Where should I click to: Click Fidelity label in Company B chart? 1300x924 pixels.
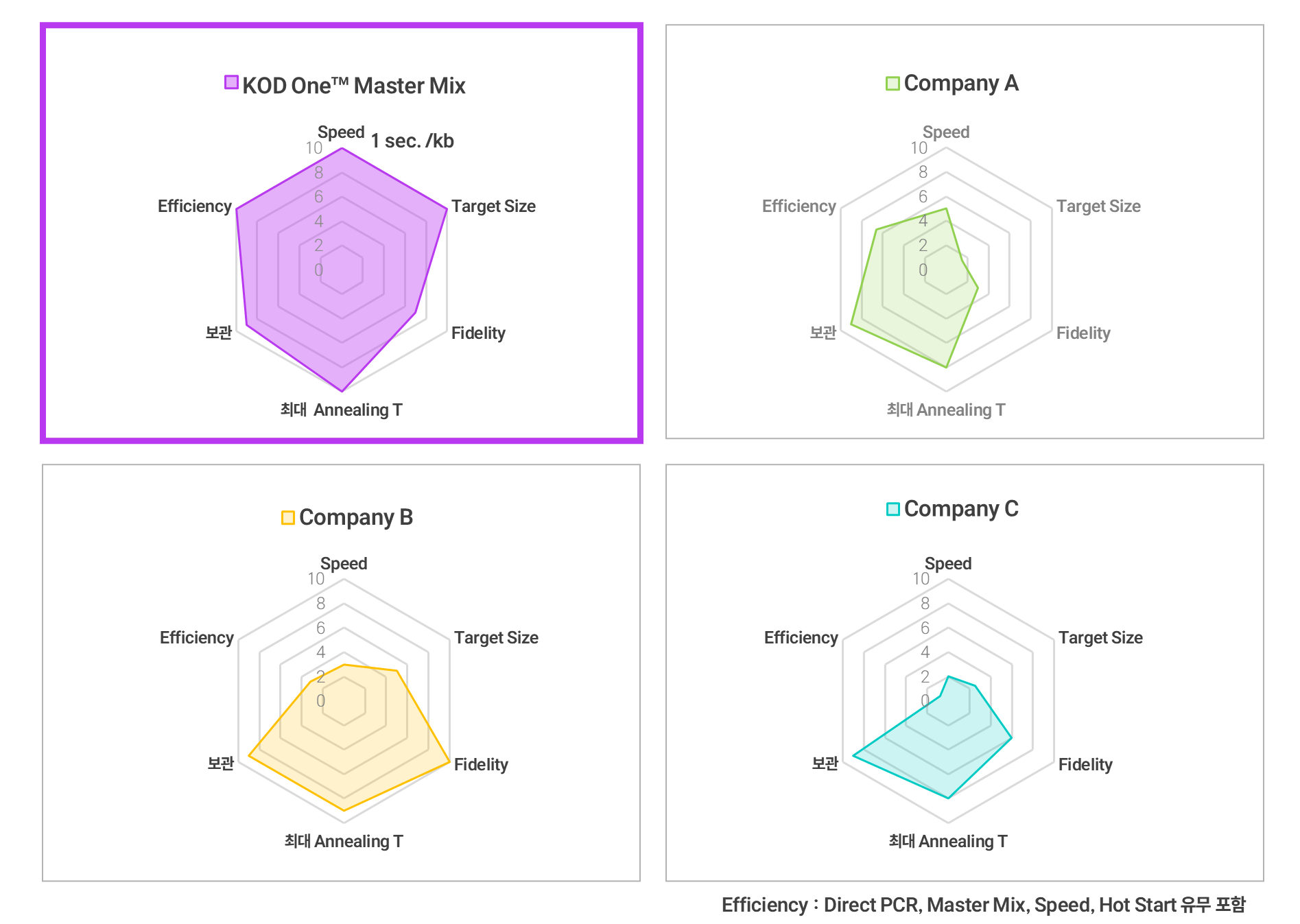(x=481, y=764)
